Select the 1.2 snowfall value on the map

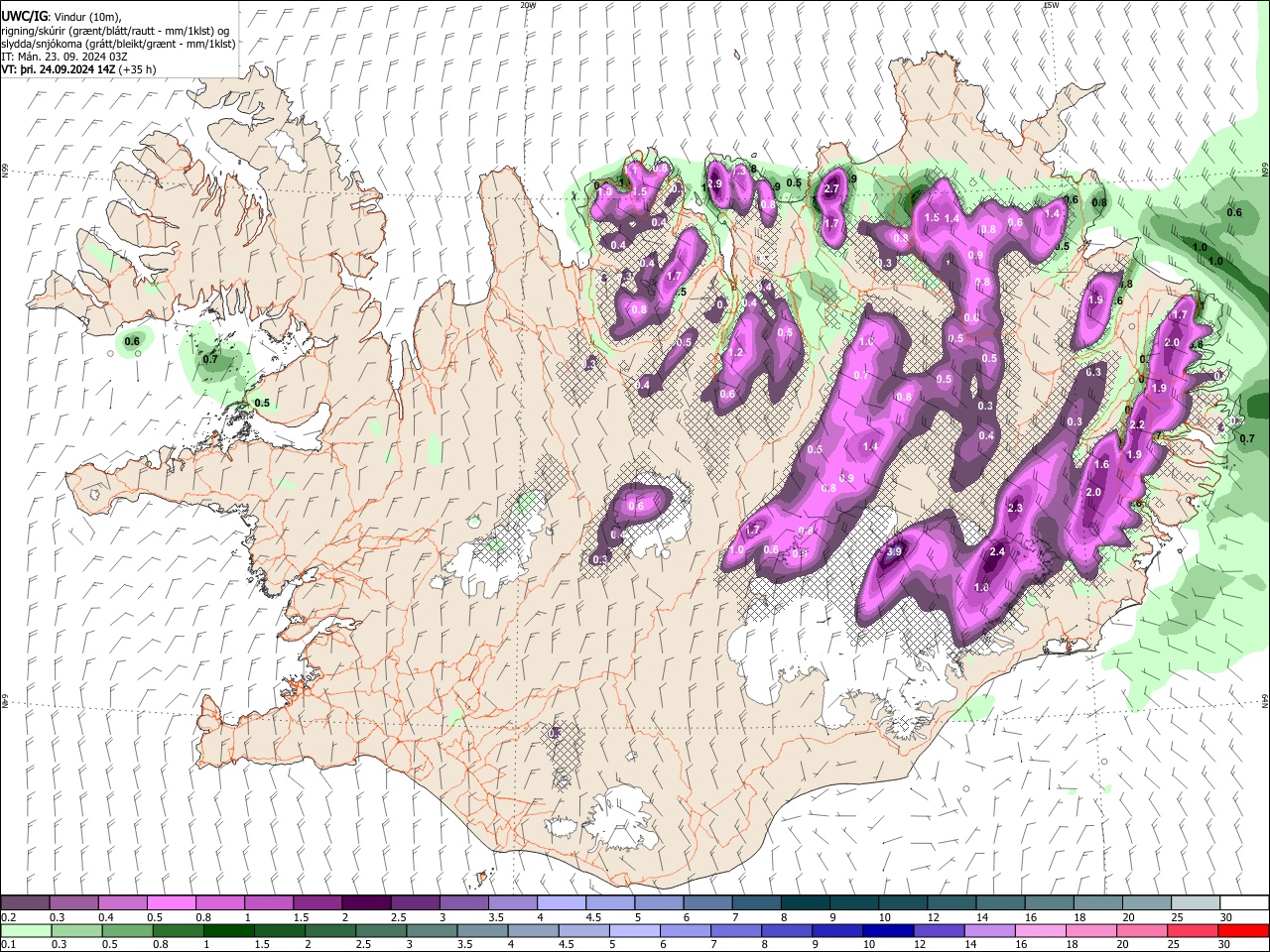pyautogui.click(x=736, y=353)
